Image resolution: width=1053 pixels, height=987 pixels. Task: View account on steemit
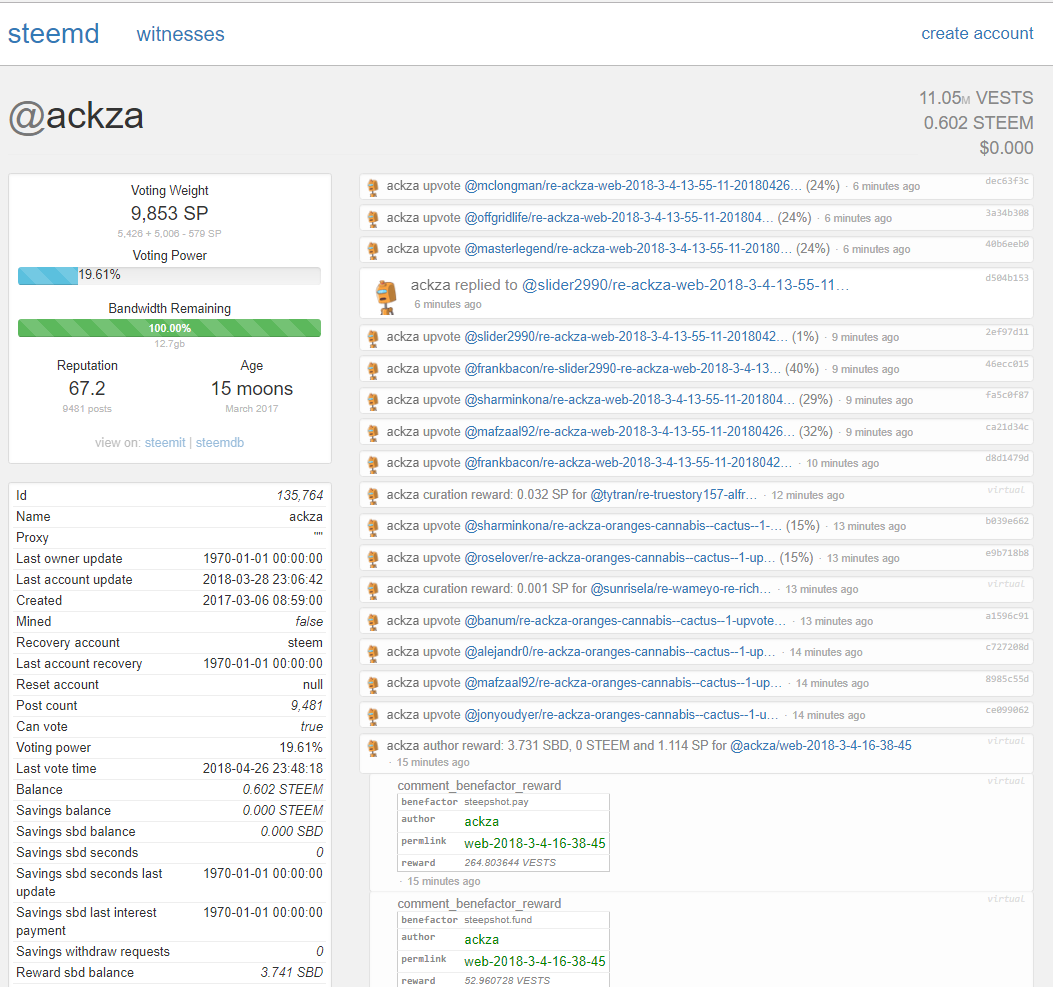[x=165, y=442]
